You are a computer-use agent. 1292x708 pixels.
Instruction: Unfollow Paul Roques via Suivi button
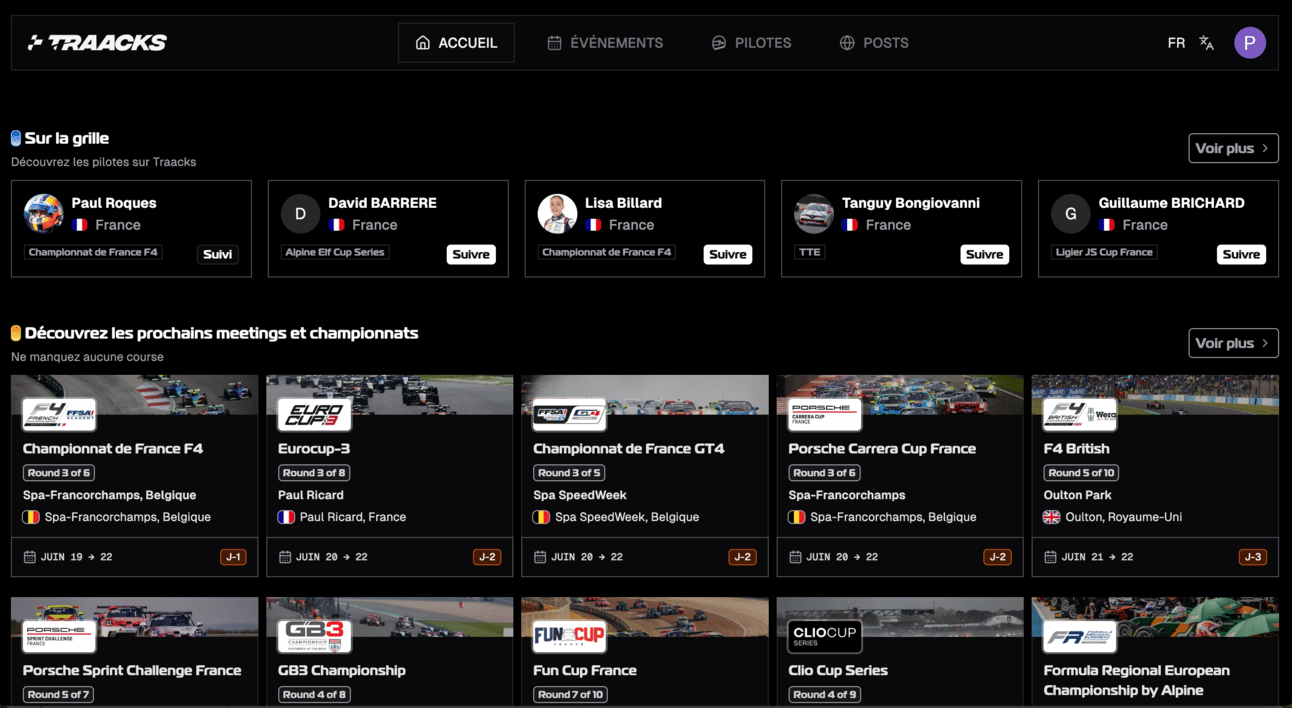(x=218, y=254)
